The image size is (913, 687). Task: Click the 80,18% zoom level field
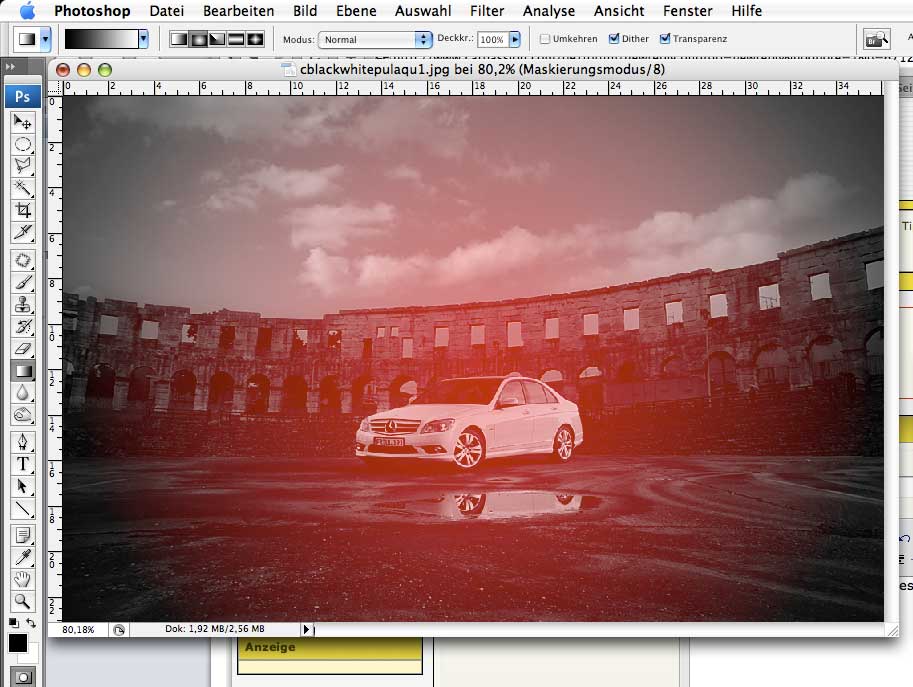pyautogui.click(x=79, y=630)
